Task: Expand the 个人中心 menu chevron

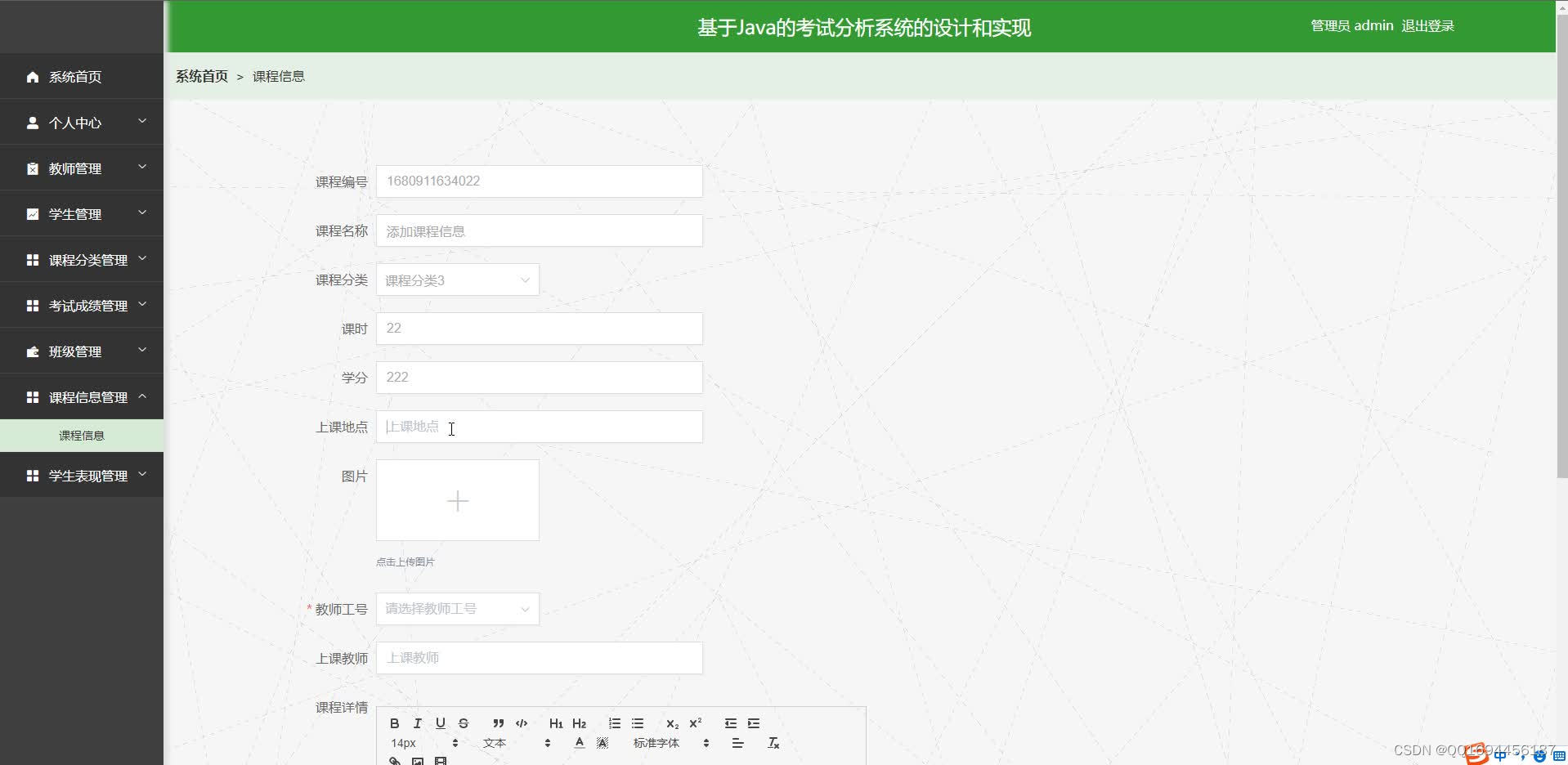Action: (x=142, y=121)
